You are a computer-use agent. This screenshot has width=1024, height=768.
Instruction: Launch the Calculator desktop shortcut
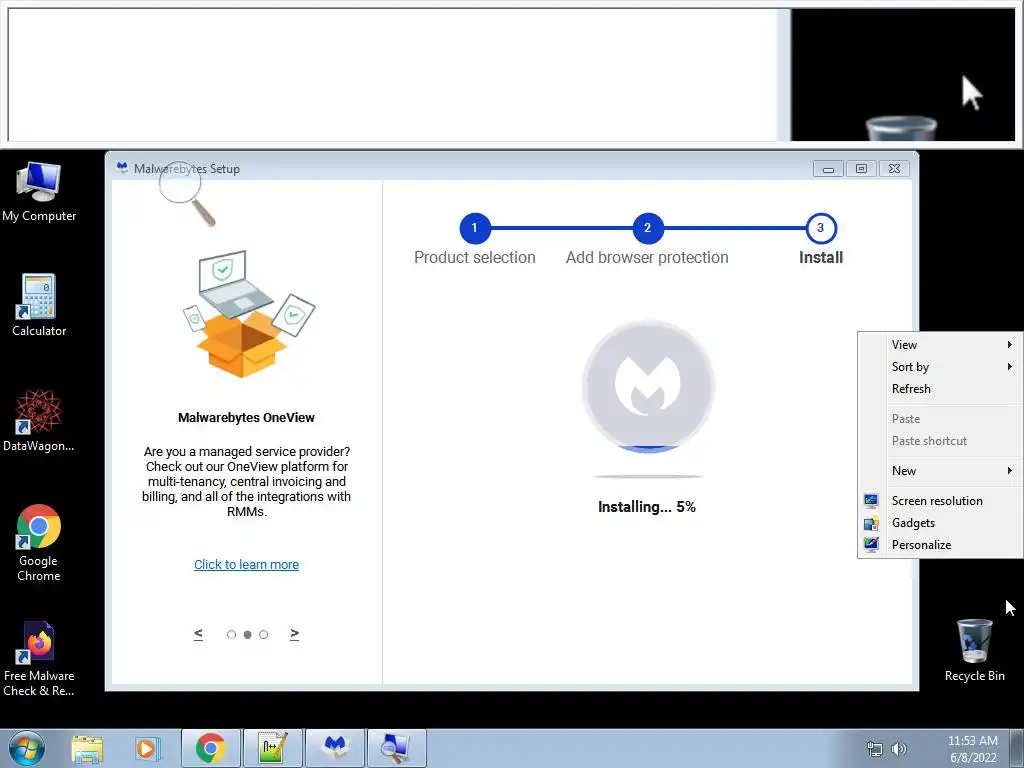[x=39, y=304]
